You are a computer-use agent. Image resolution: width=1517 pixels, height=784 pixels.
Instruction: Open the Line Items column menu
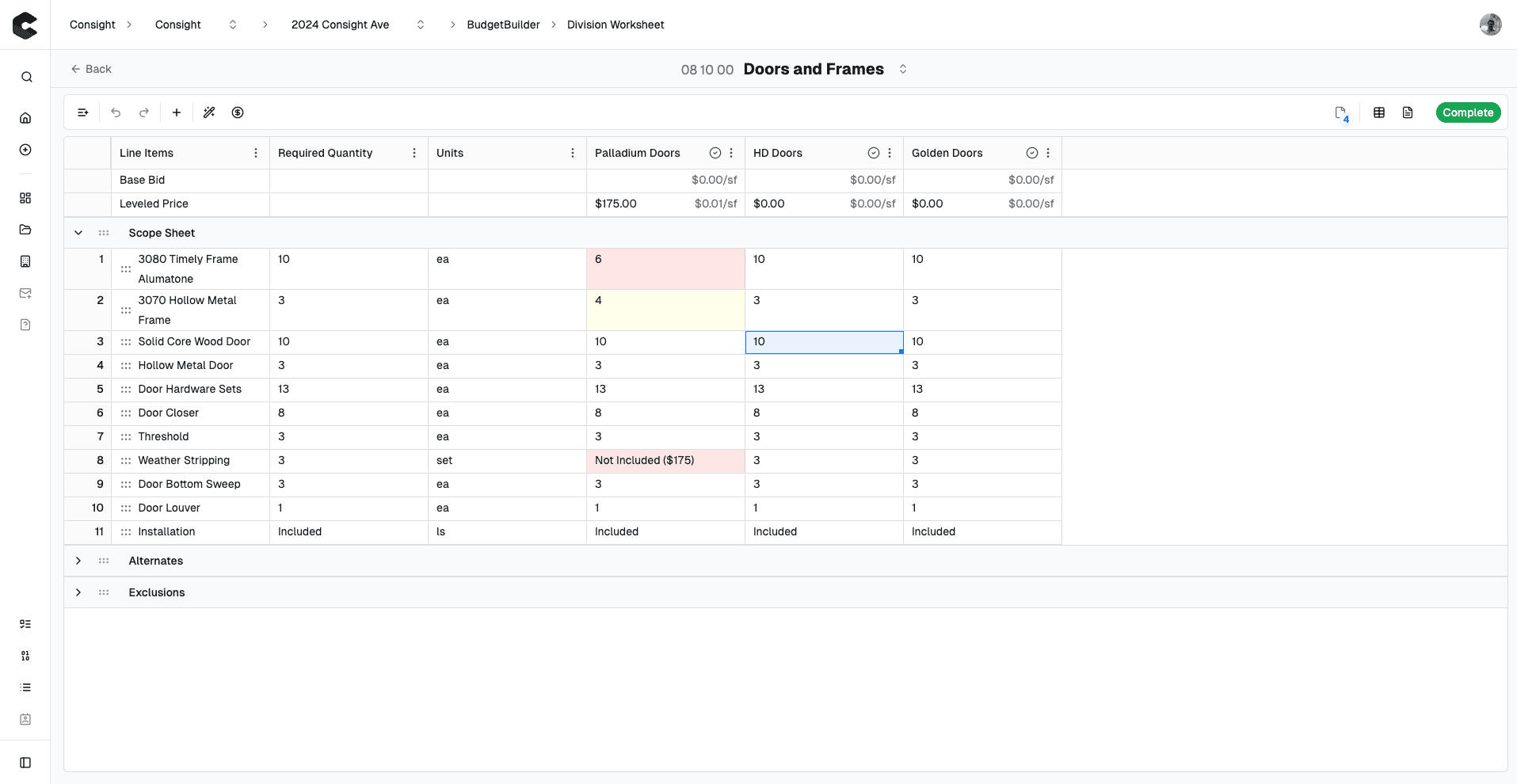tap(256, 153)
